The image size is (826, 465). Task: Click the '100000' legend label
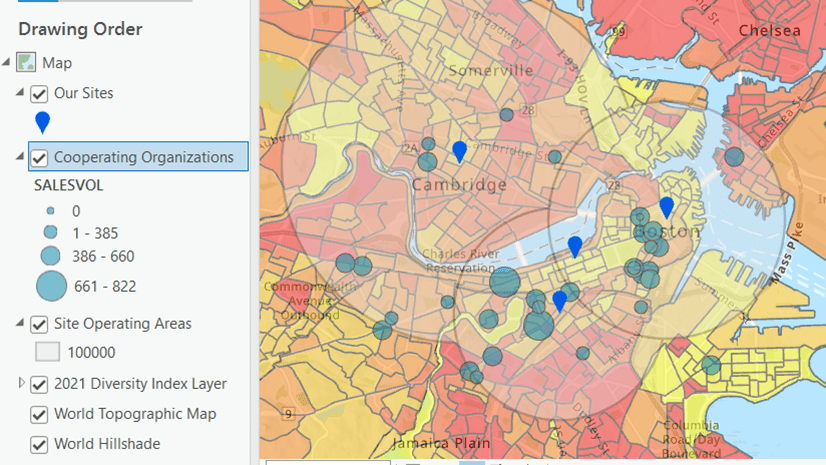[91, 352]
